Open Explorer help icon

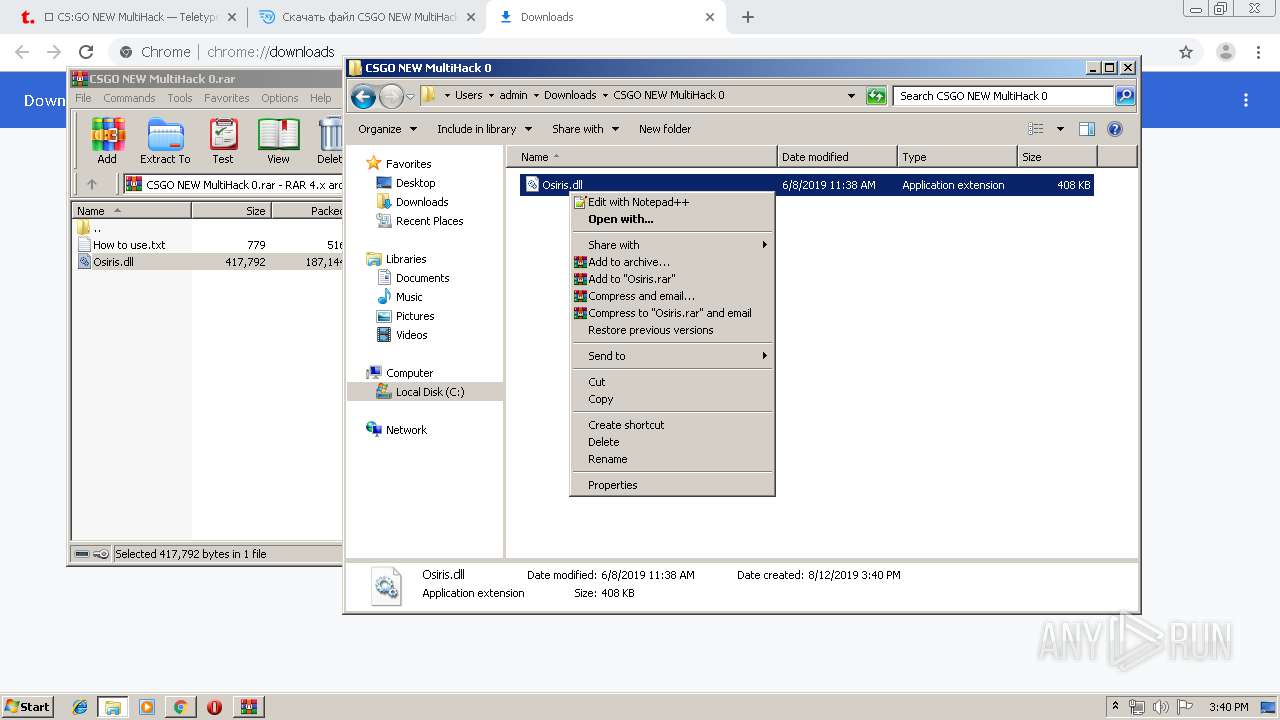pyautogui.click(x=1115, y=129)
